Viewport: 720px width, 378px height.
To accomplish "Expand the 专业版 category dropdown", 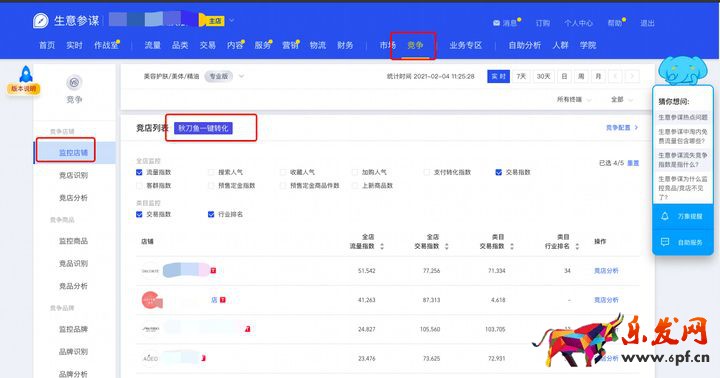I will pos(242,76).
